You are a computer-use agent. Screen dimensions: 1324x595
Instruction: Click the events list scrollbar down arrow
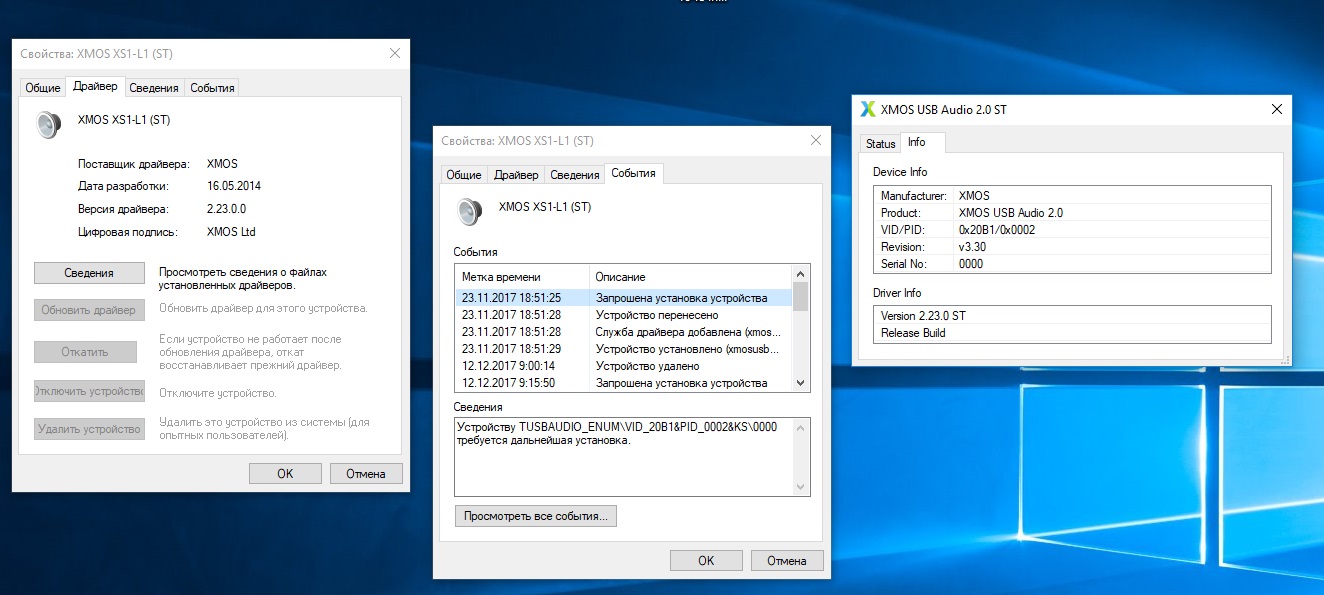[800, 383]
